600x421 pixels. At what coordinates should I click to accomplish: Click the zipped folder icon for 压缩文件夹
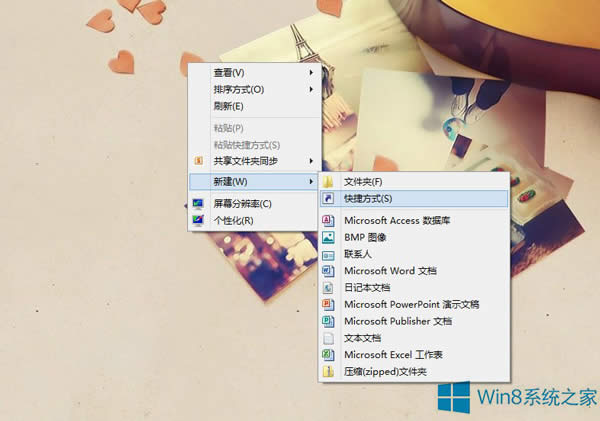(327, 372)
